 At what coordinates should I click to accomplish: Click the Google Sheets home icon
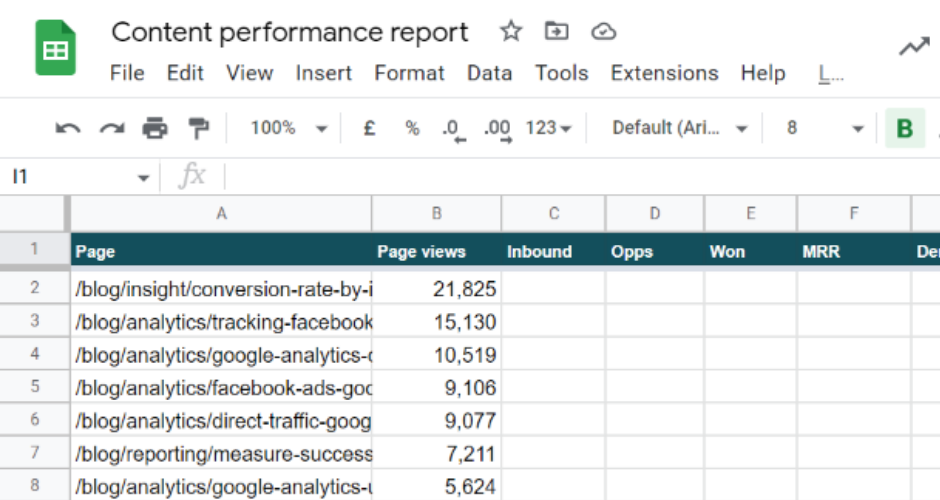[56, 49]
